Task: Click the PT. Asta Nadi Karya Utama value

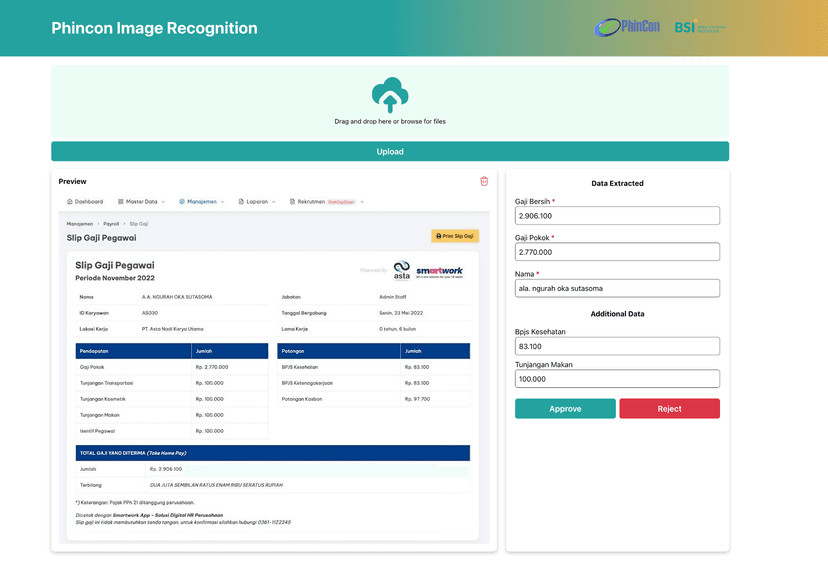Action: [172, 329]
